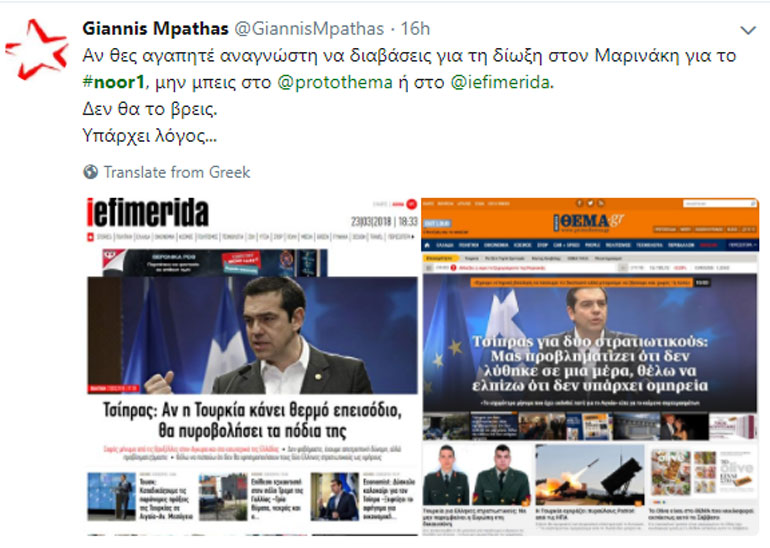
Task: Open the #noor1 hashtag
Action: (113, 82)
